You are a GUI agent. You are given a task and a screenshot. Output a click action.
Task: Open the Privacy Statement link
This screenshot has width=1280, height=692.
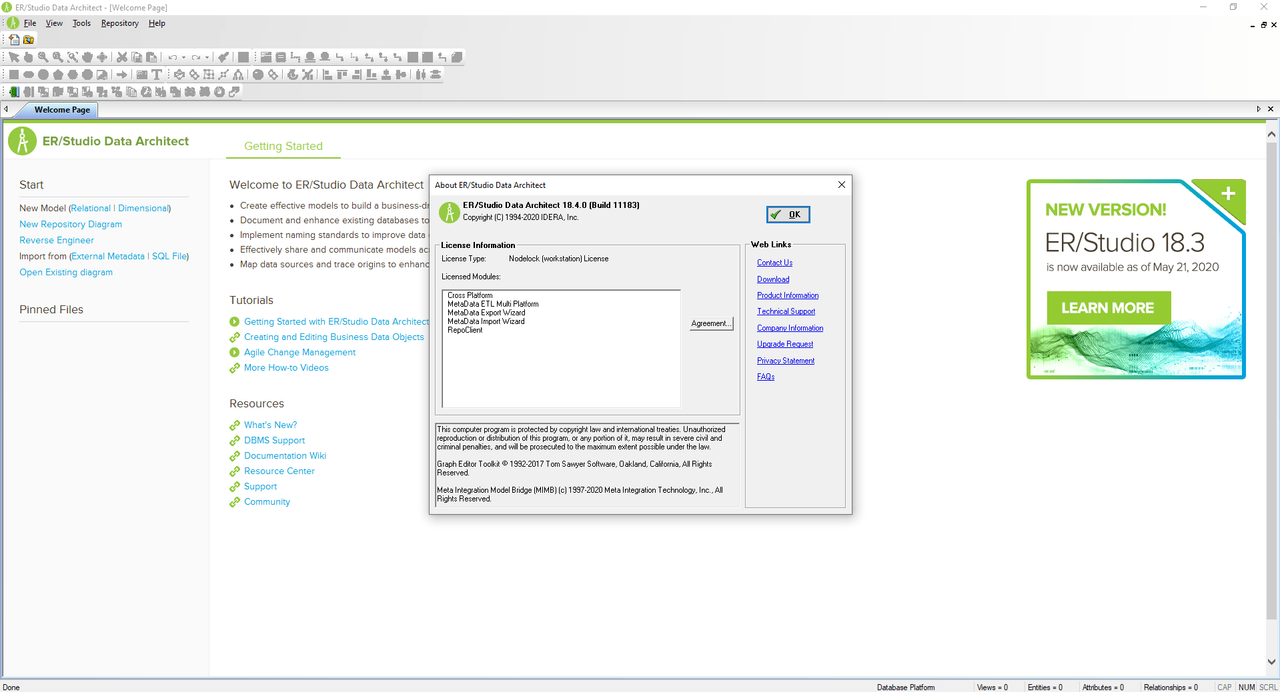pos(786,360)
